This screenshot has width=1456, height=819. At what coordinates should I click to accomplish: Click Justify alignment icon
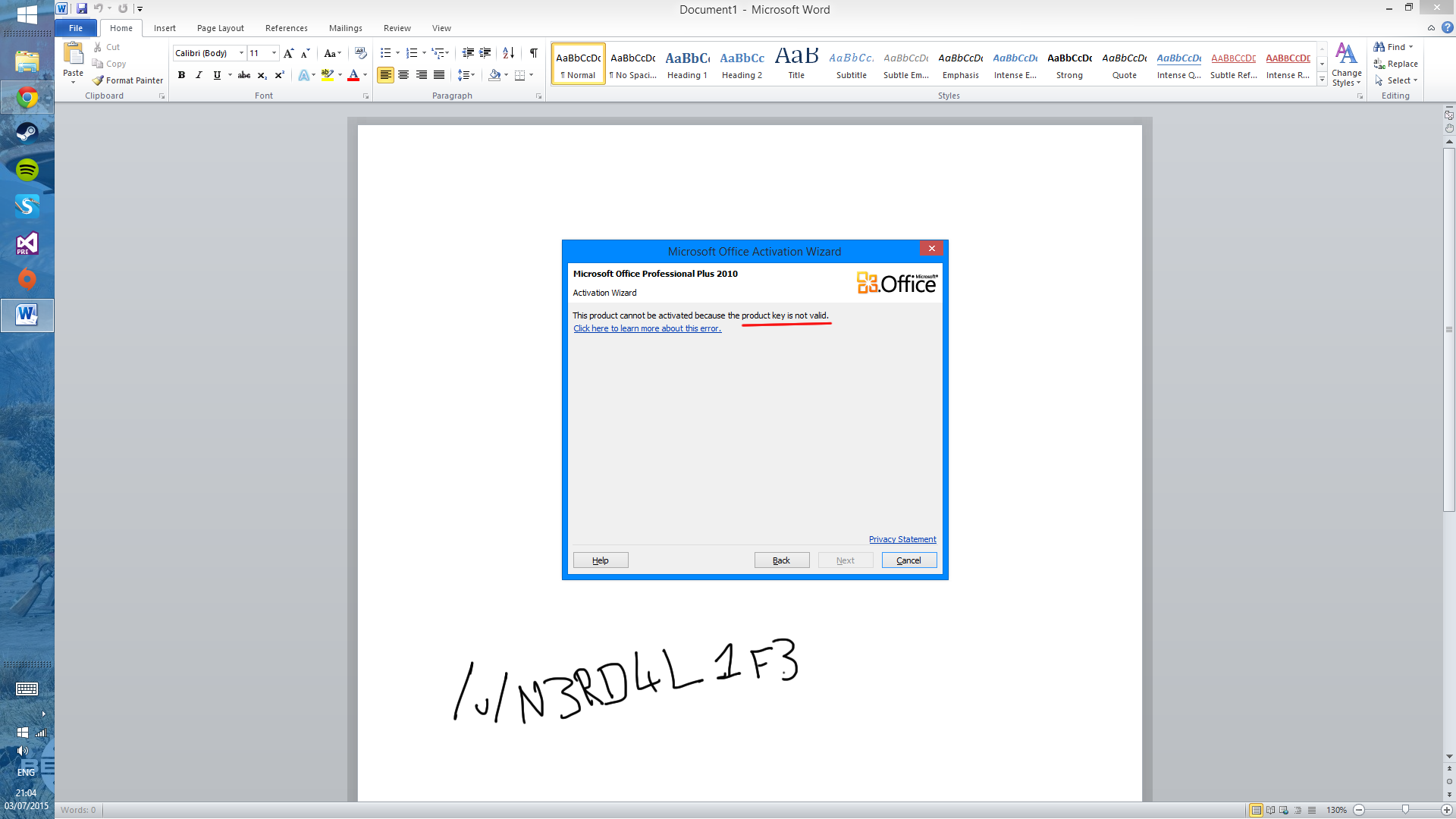[x=438, y=75]
